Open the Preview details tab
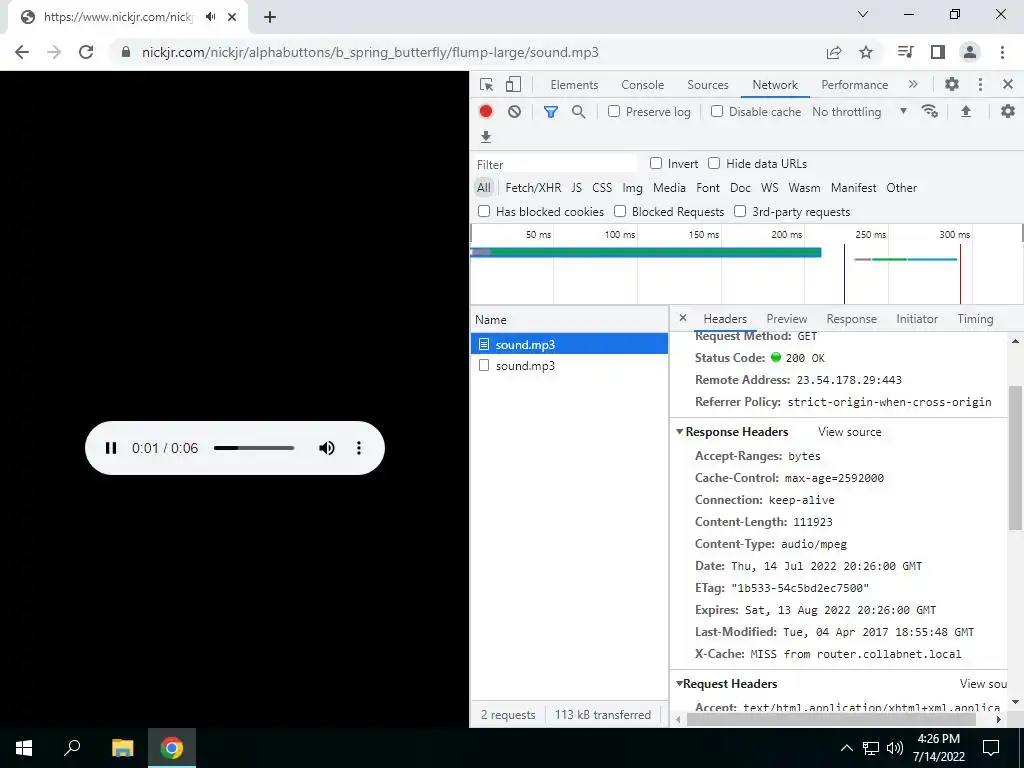Image resolution: width=1024 pixels, height=768 pixels. pyautogui.click(x=786, y=319)
